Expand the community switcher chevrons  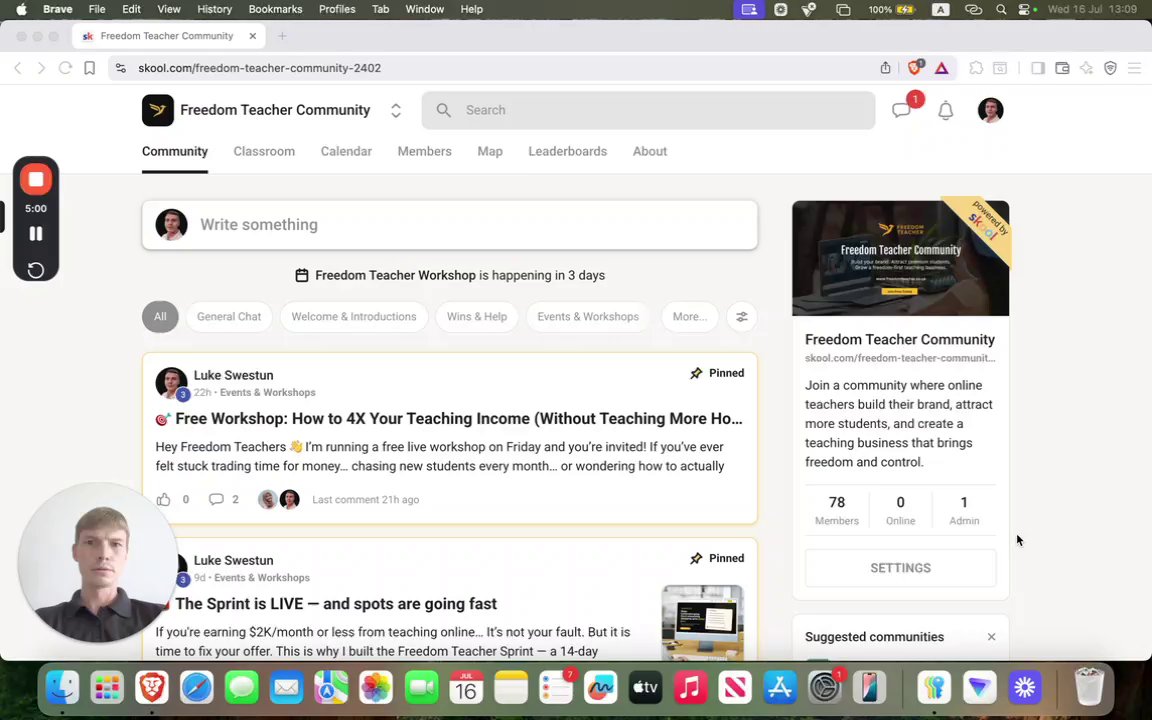tap(395, 110)
